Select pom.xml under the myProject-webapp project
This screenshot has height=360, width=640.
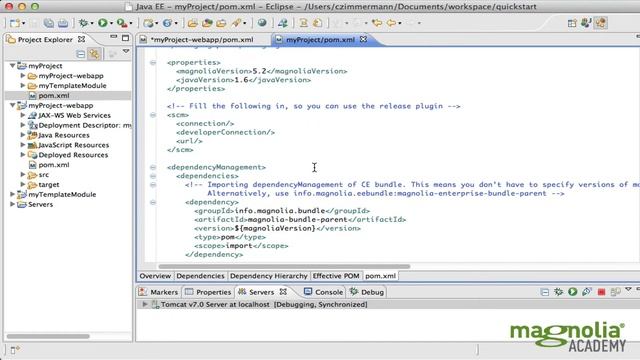tap(53, 165)
